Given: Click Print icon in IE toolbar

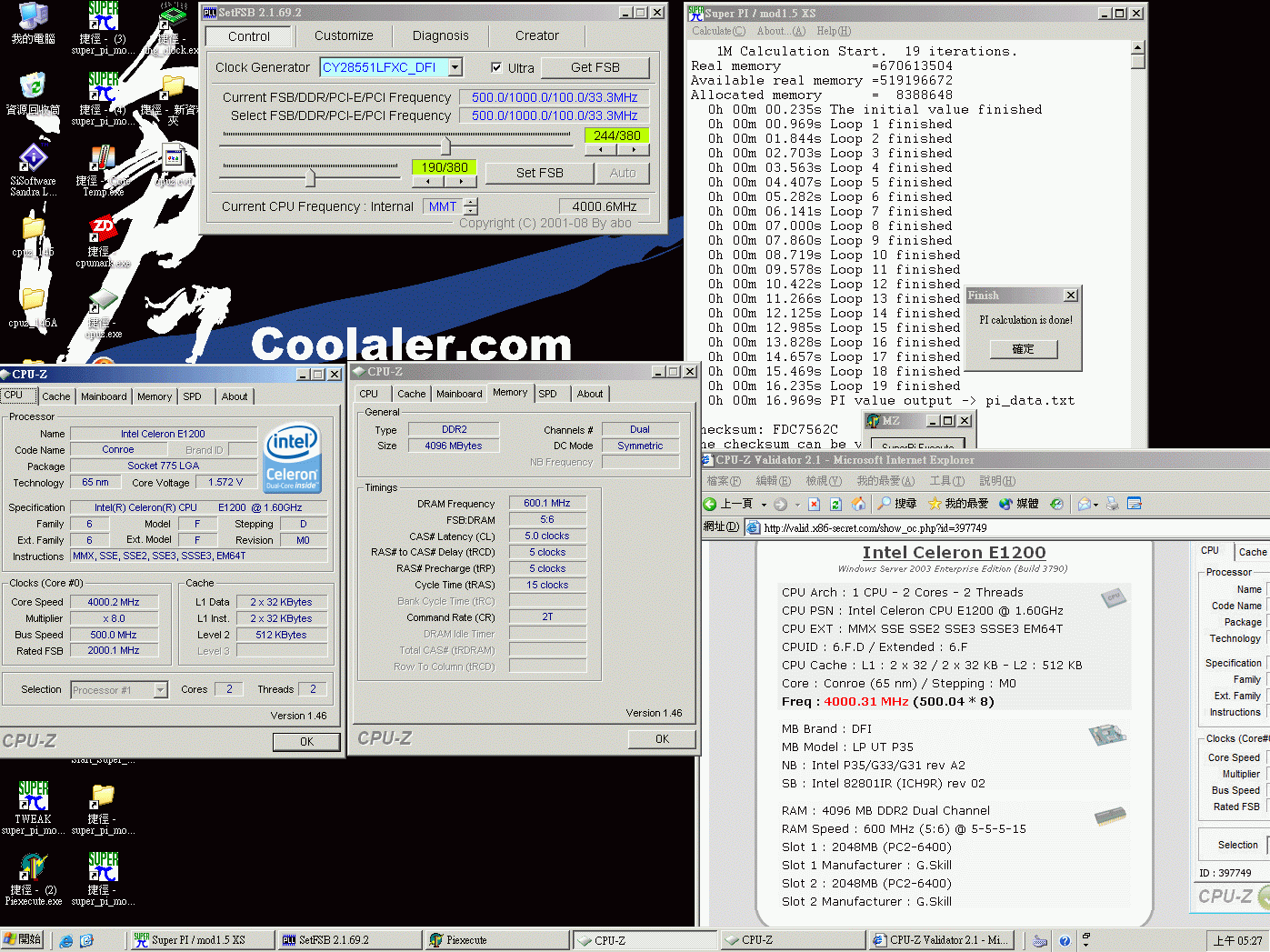Looking at the screenshot, I should (1112, 503).
